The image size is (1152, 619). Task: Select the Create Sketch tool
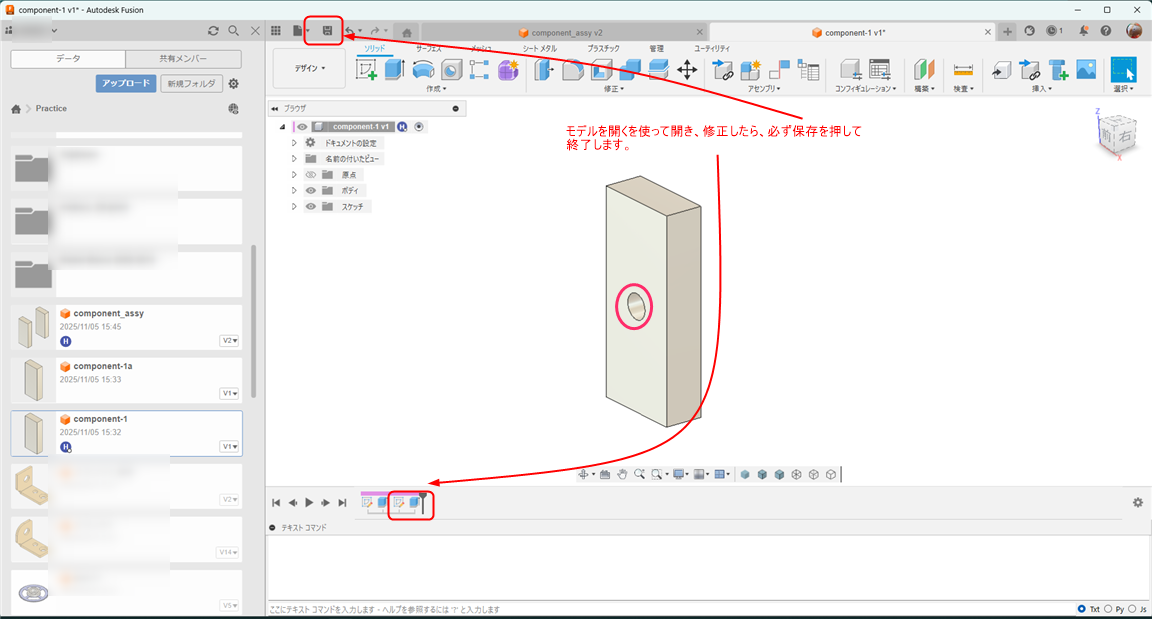tap(366, 70)
